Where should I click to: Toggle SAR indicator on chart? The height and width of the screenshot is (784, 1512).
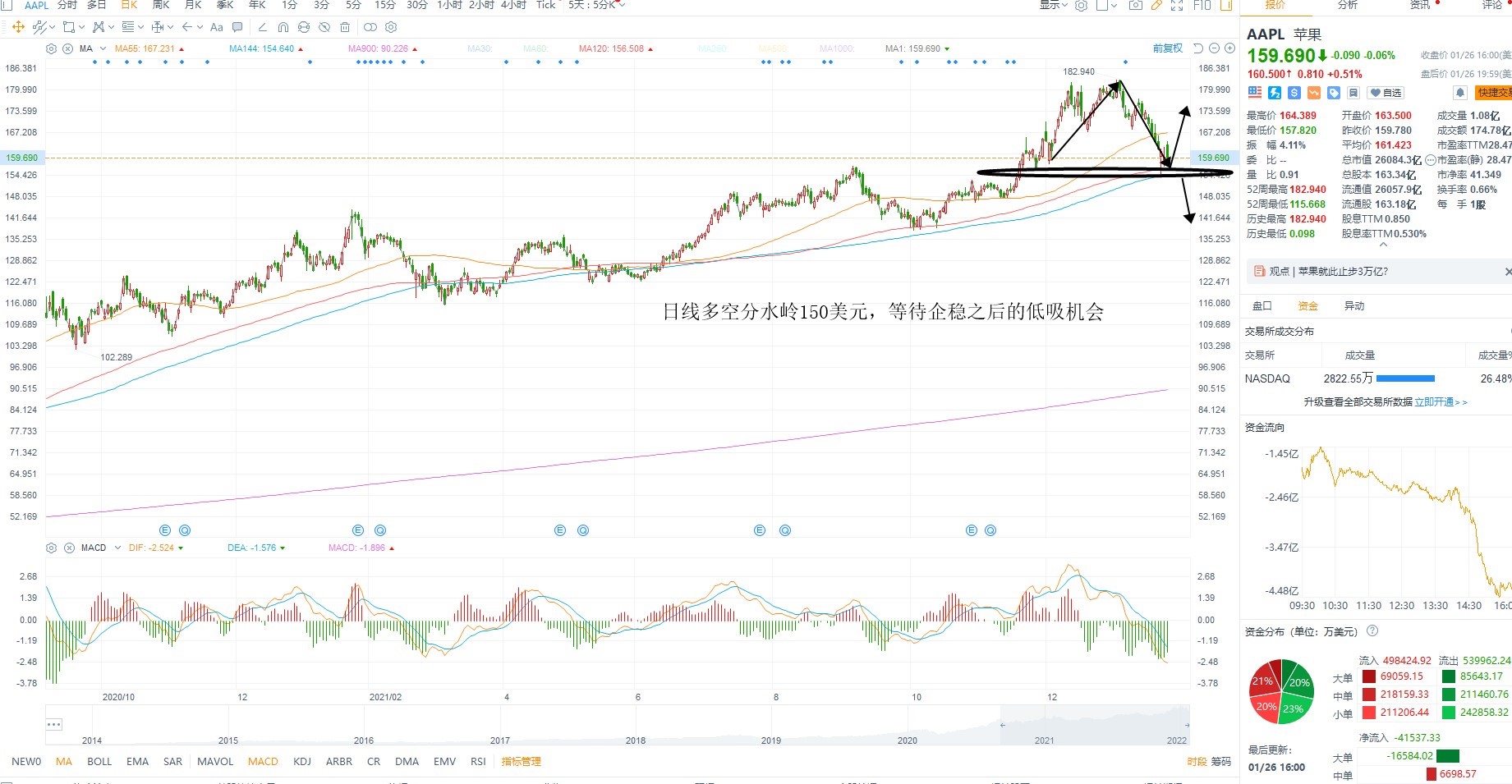click(x=172, y=761)
